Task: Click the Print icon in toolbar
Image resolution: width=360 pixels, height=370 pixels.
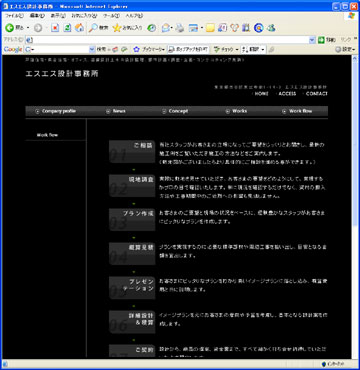Action: pos(180,28)
